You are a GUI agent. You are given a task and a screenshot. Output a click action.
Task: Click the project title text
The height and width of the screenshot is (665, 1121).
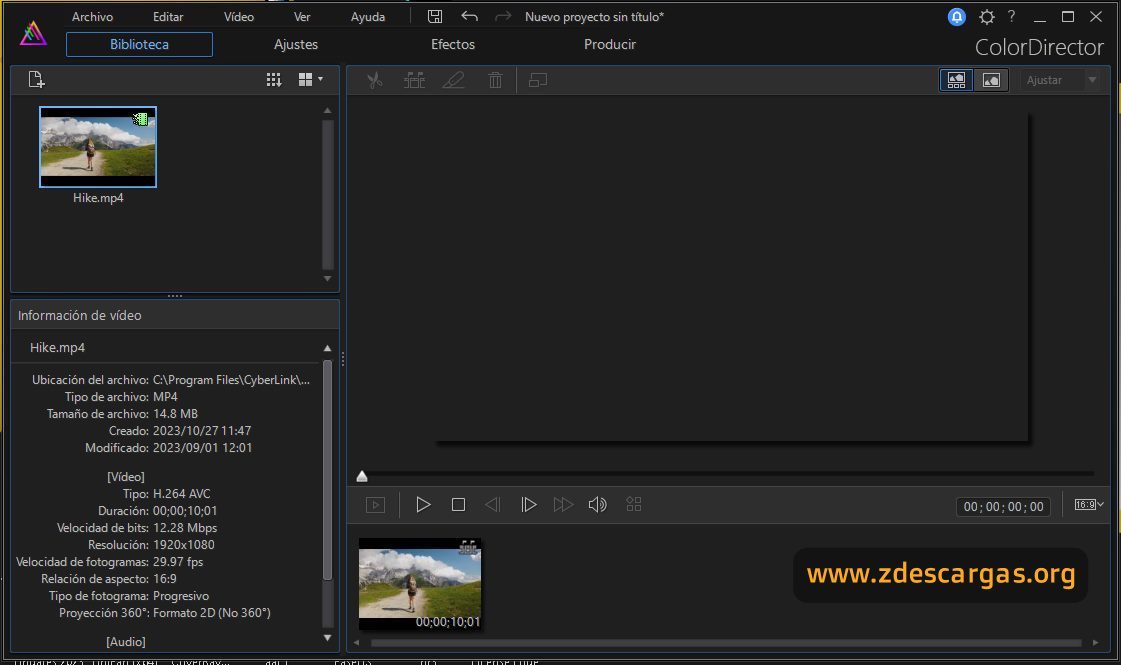[x=594, y=16]
